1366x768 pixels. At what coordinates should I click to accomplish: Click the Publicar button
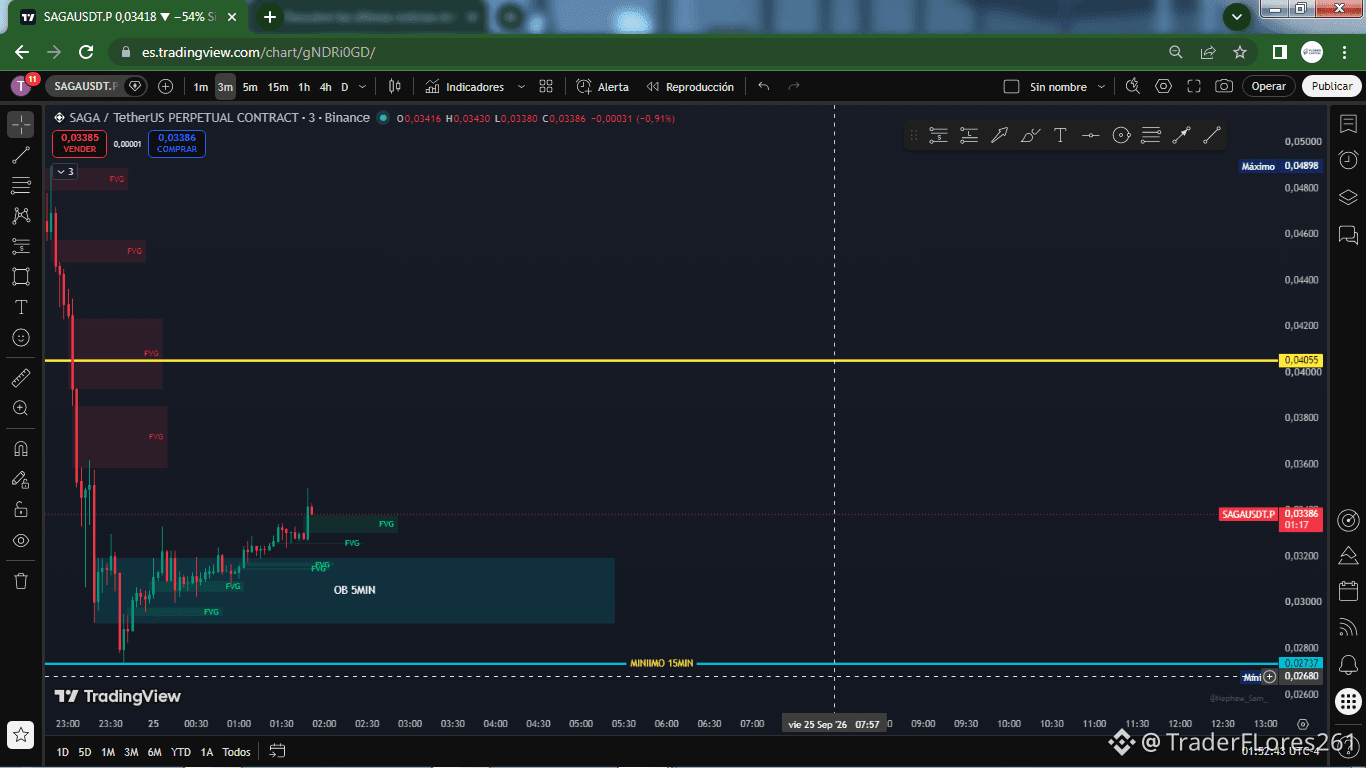pyautogui.click(x=1332, y=86)
